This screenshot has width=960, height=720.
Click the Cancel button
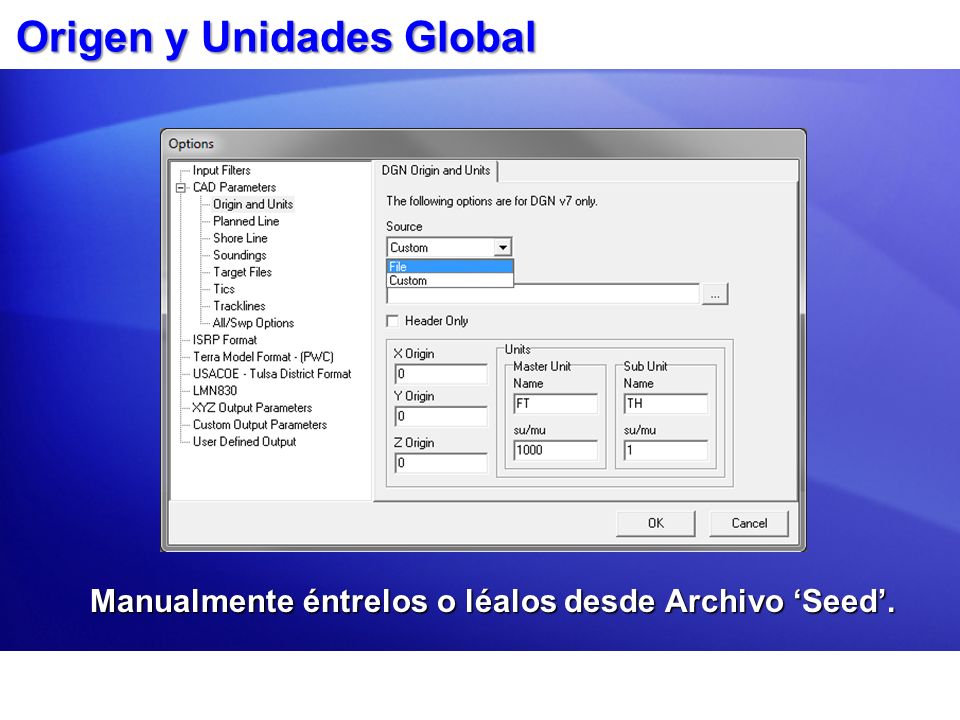(x=749, y=523)
